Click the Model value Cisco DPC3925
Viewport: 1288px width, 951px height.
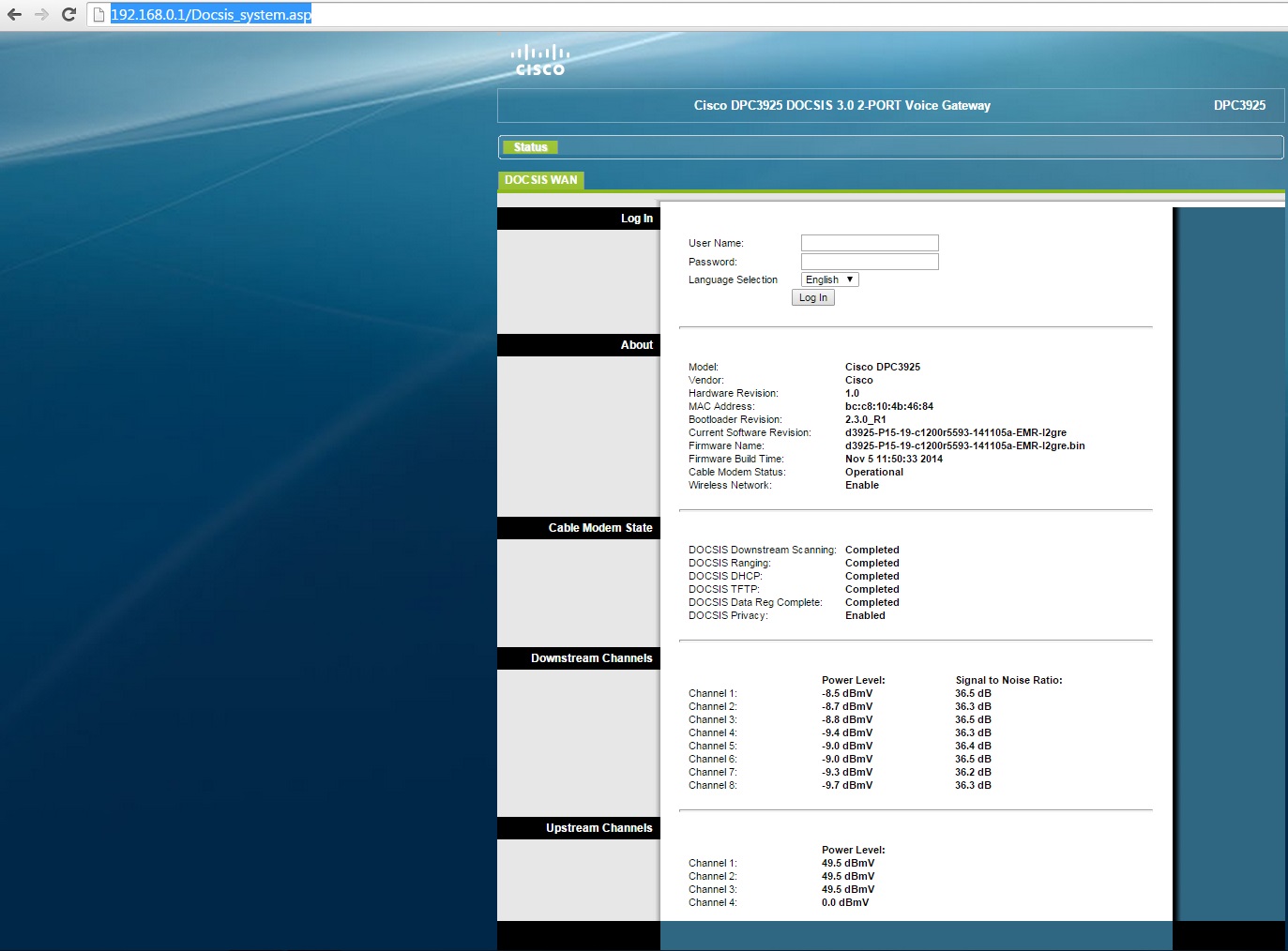click(x=883, y=367)
